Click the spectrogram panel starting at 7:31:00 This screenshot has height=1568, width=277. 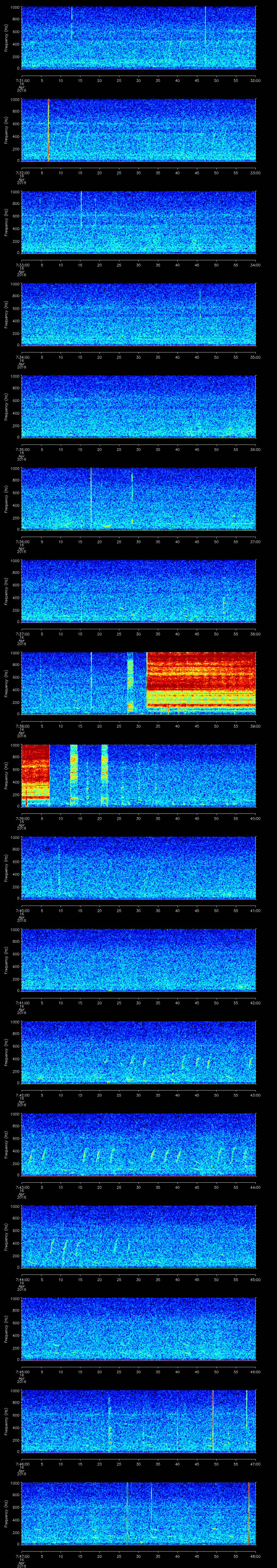[138, 38]
